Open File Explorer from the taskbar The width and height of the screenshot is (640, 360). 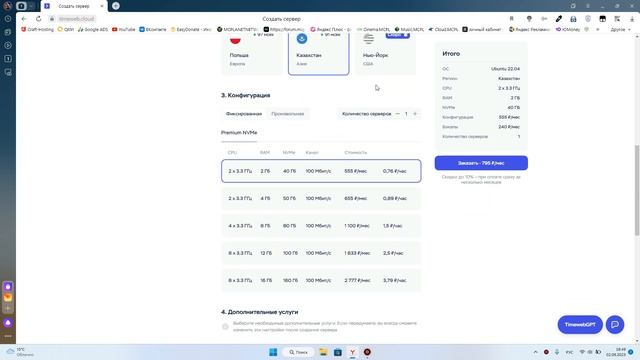[x=323, y=352]
